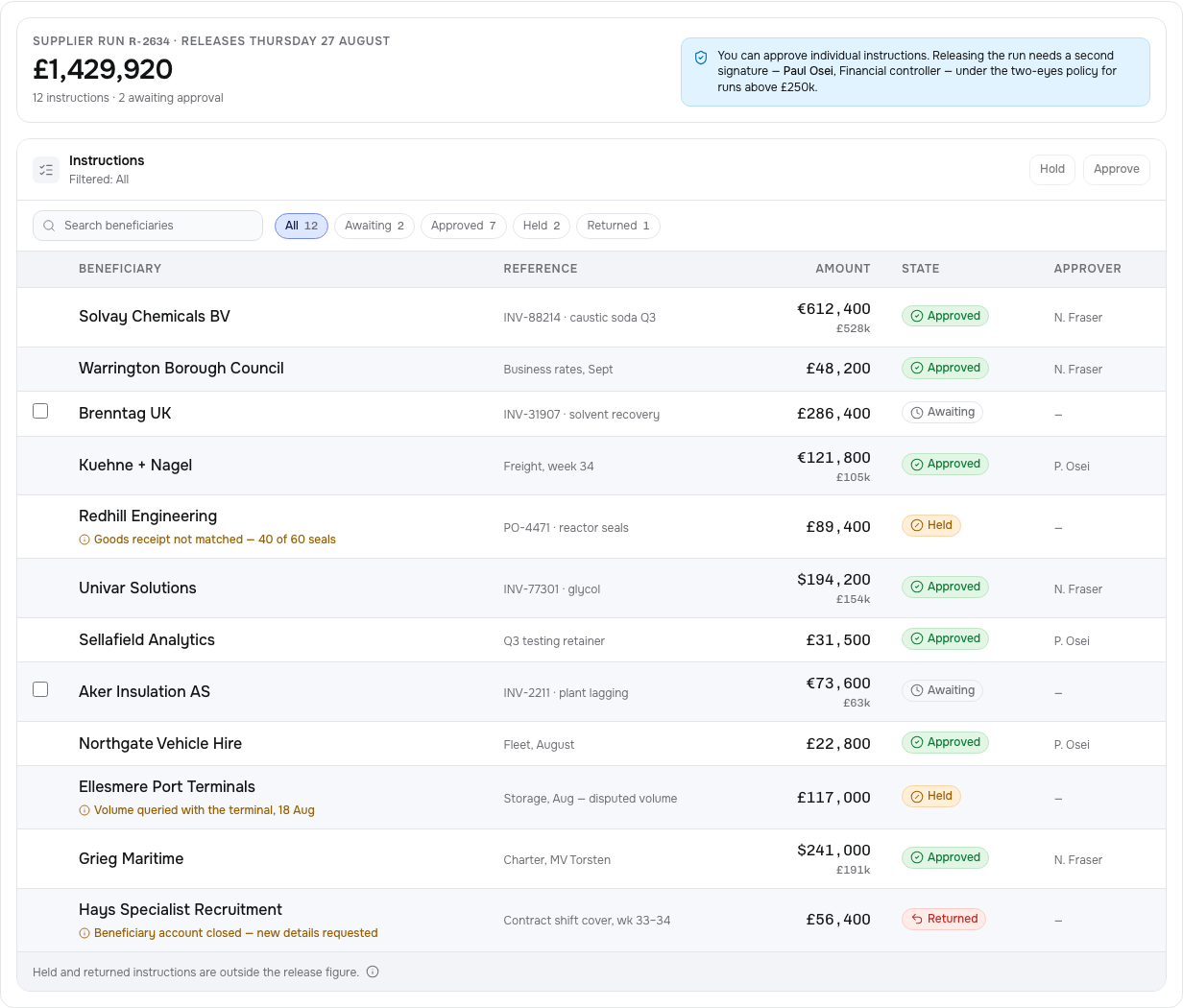This screenshot has width=1183, height=1008.
Task: Click Approved badge for Grieg Maritime
Action: pyautogui.click(x=945, y=857)
